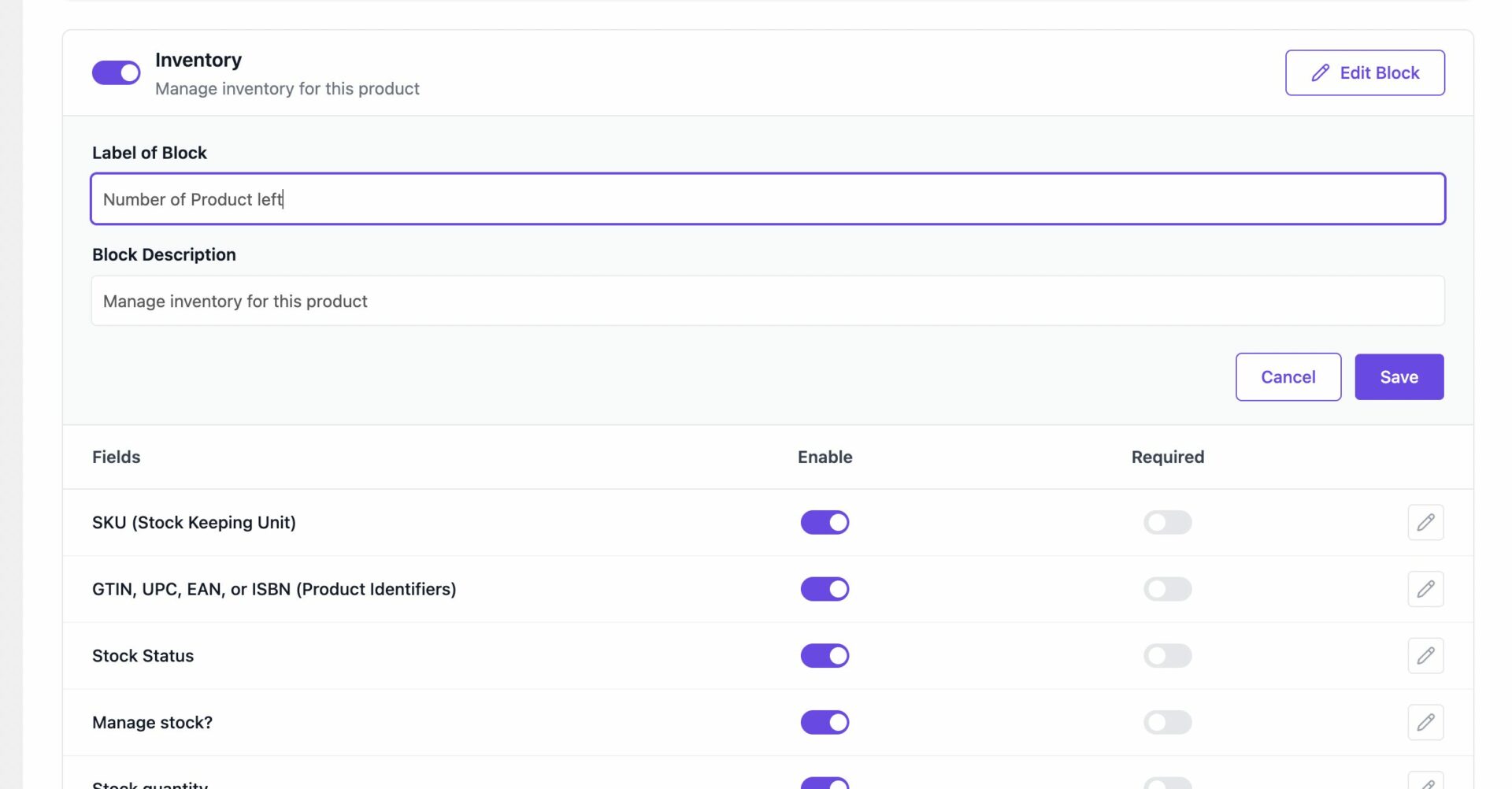The width and height of the screenshot is (1512, 789).
Task: Click the edit pencil for Manage stock?
Action: [1425, 722]
